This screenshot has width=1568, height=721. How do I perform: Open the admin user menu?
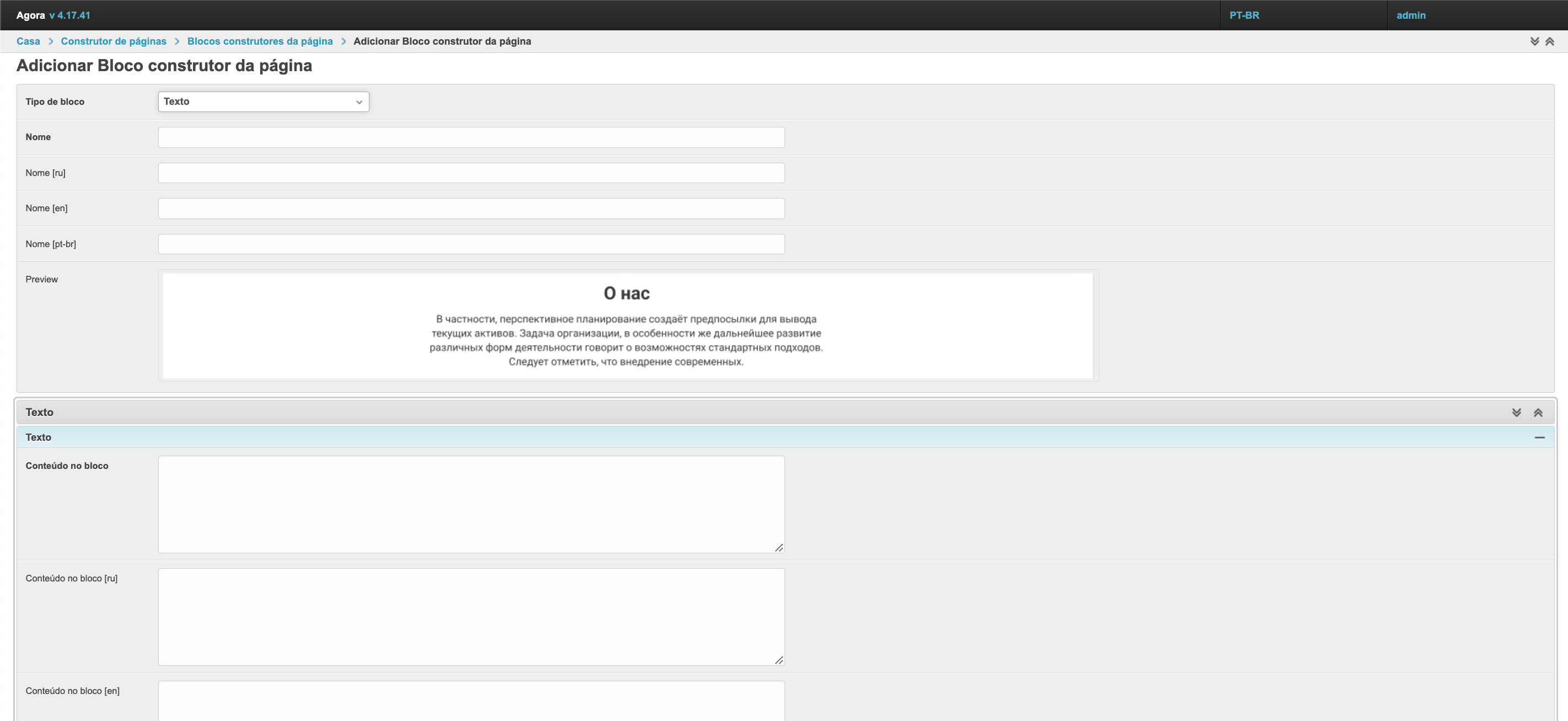coord(1411,15)
